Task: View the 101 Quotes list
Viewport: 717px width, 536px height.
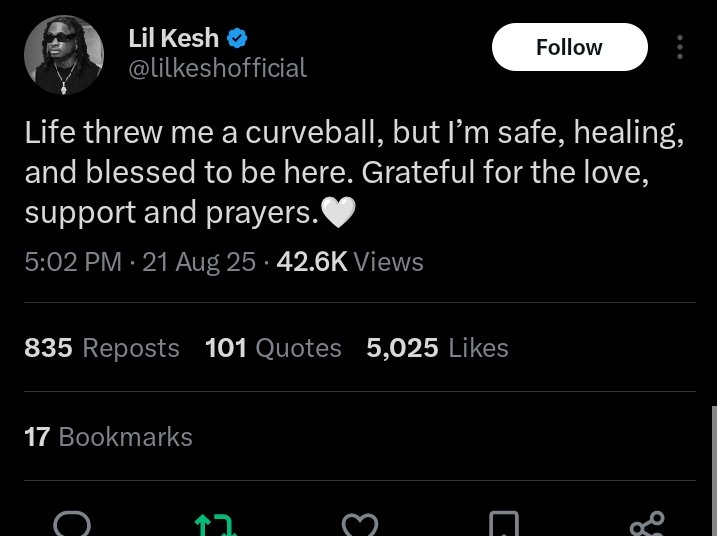Action: click(273, 348)
